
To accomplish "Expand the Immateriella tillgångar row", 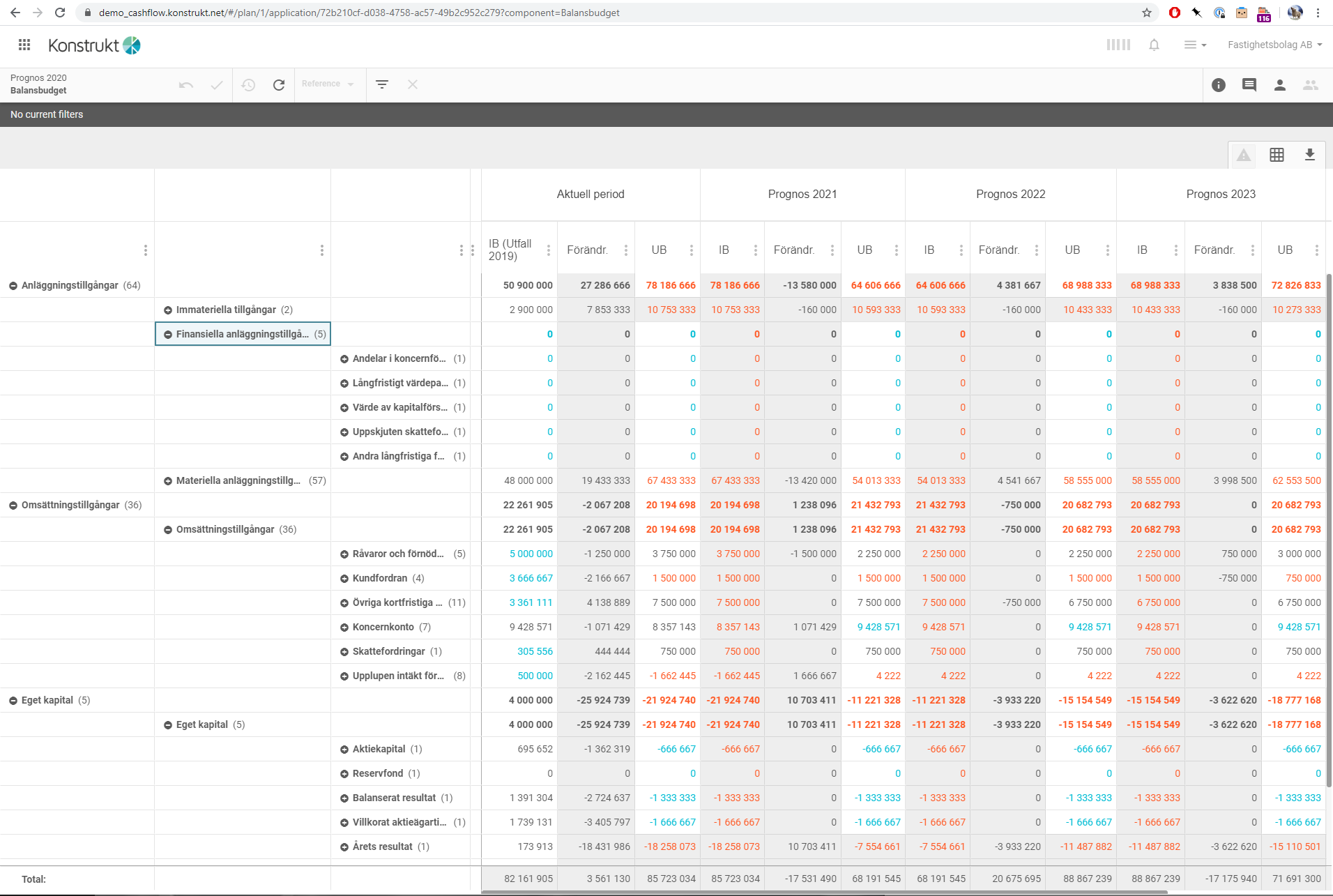I will point(168,310).
